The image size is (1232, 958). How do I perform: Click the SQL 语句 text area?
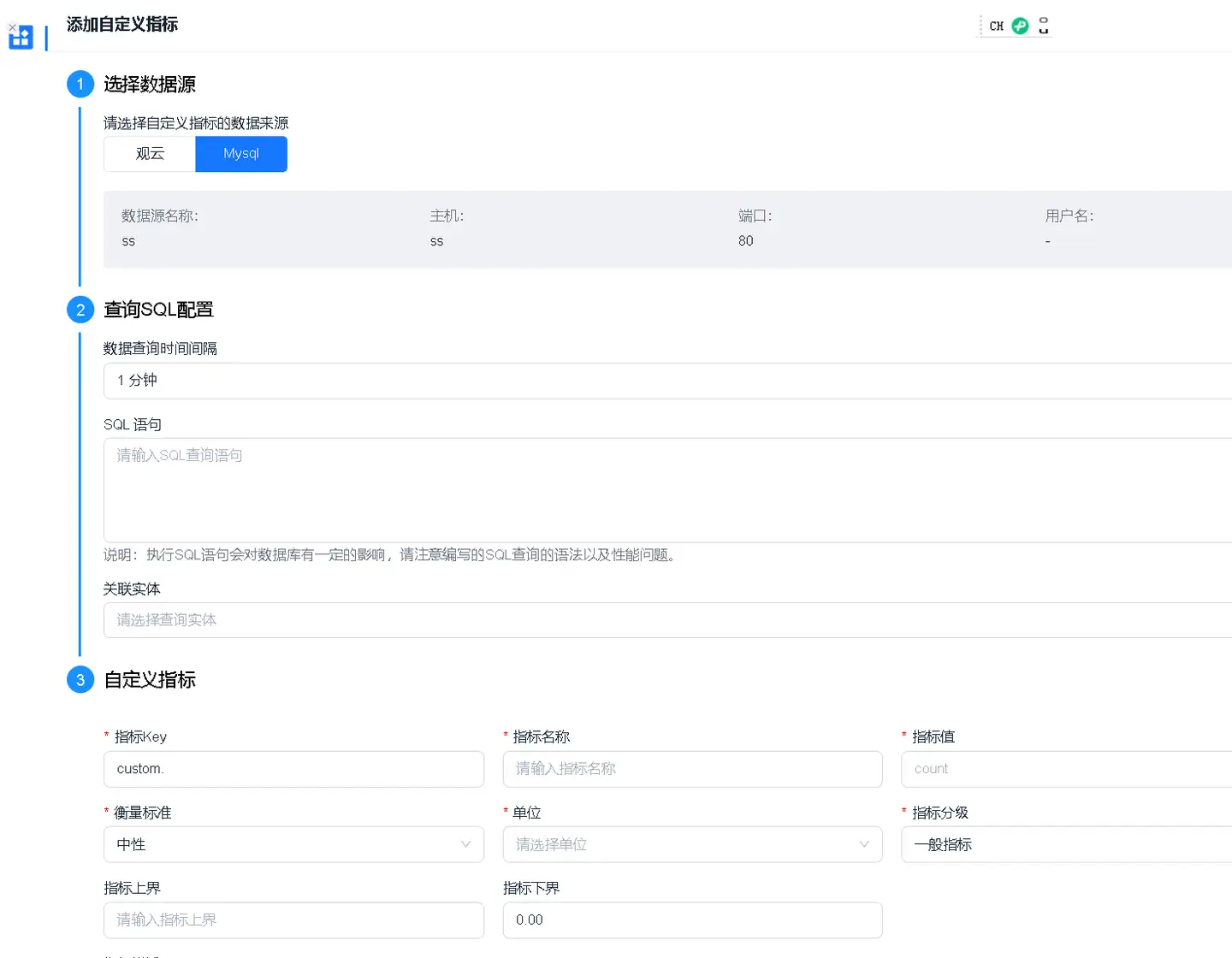pos(667,490)
